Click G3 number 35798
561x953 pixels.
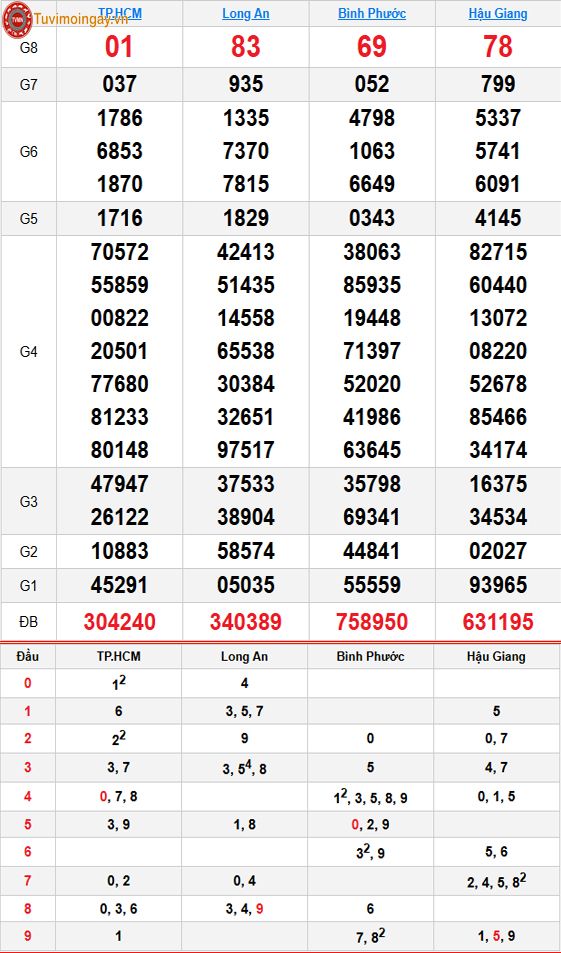pos(372,484)
